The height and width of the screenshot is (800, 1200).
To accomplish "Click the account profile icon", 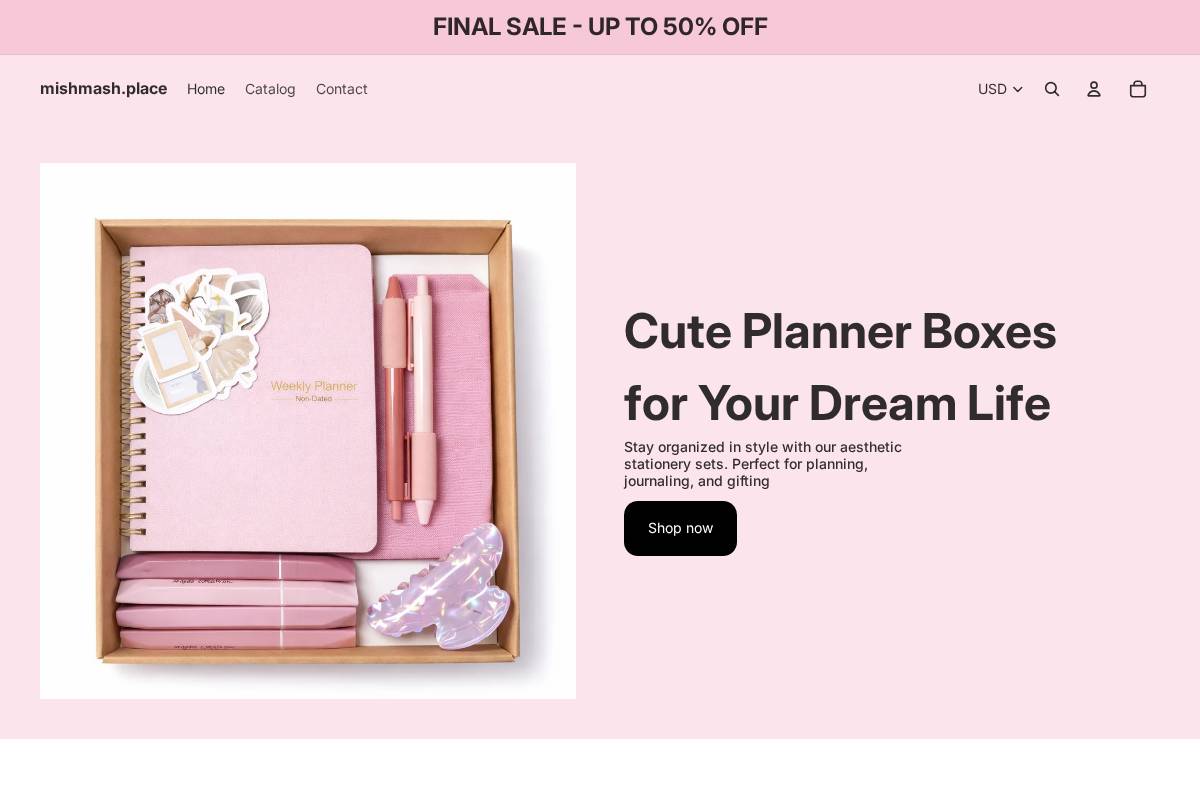I will point(1094,89).
